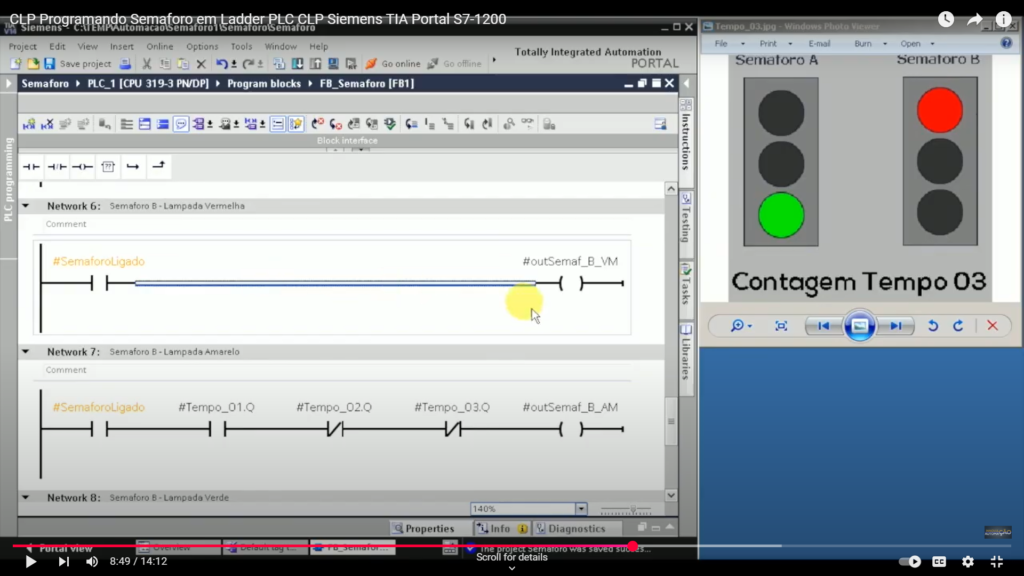Open the Options menu

[x=202, y=46]
